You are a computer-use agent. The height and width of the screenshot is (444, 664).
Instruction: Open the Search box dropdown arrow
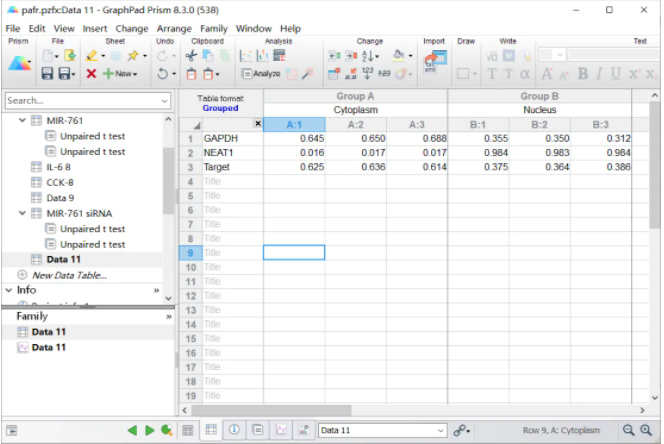pyautogui.click(x=164, y=101)
